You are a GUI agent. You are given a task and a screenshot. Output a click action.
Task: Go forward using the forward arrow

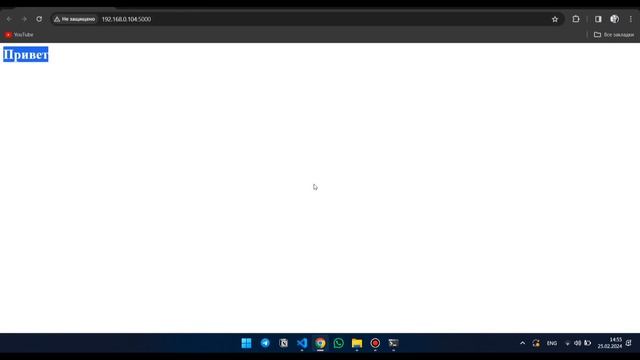point(24,19)
